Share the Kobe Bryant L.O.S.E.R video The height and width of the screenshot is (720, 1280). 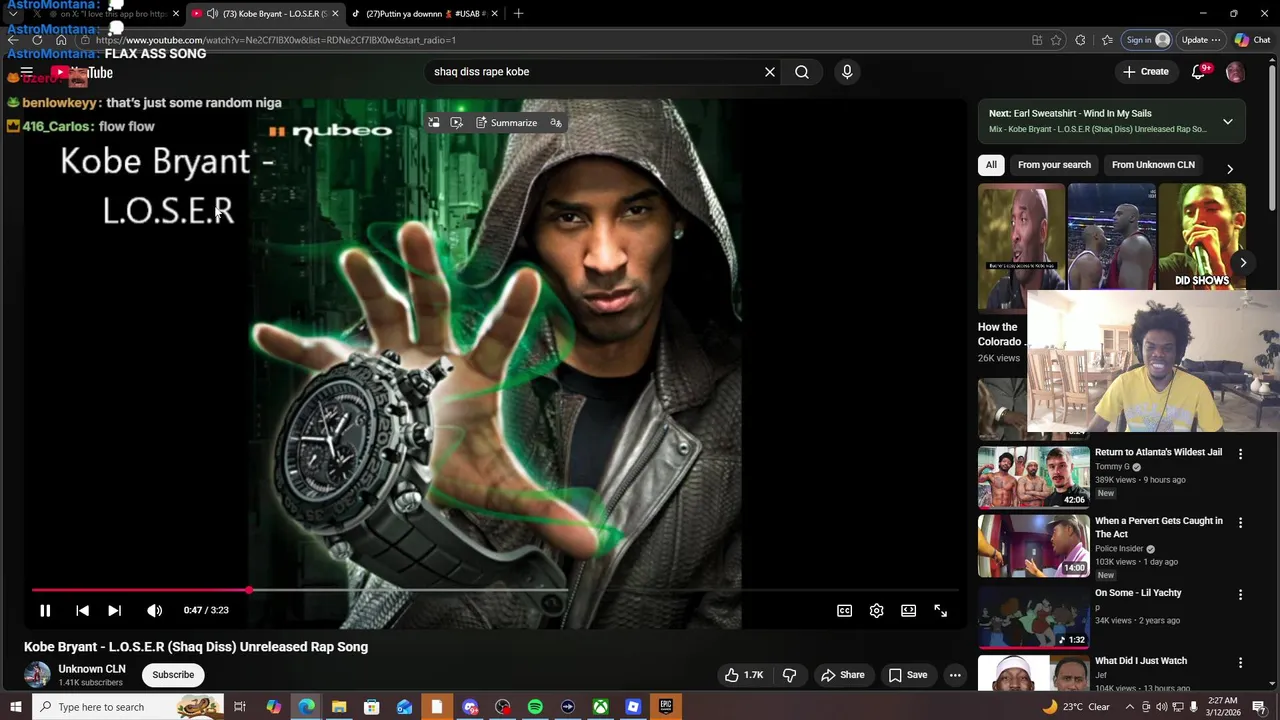[x=842, y=675]
